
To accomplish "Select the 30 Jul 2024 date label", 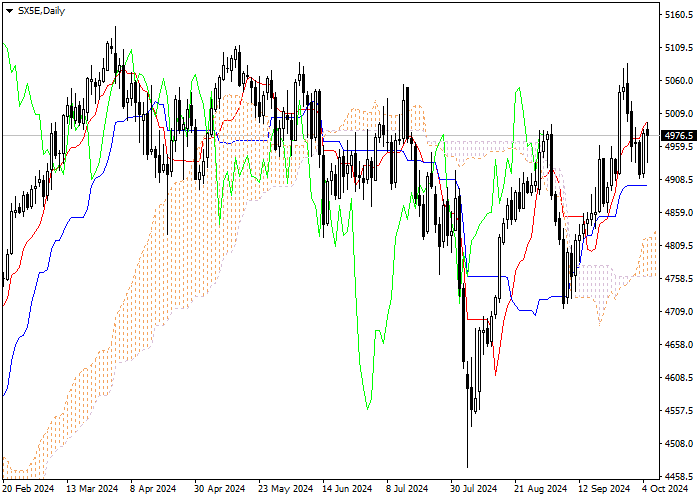I will [474, 488].
